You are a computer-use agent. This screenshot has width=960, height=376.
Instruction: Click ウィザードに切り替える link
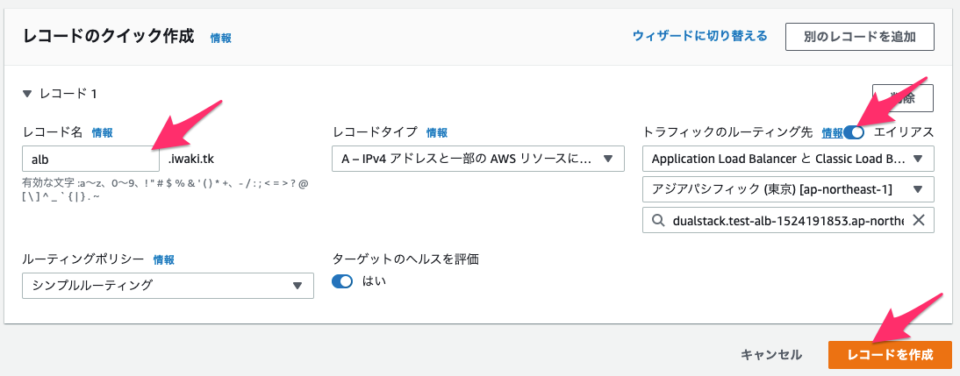[700, 36]
